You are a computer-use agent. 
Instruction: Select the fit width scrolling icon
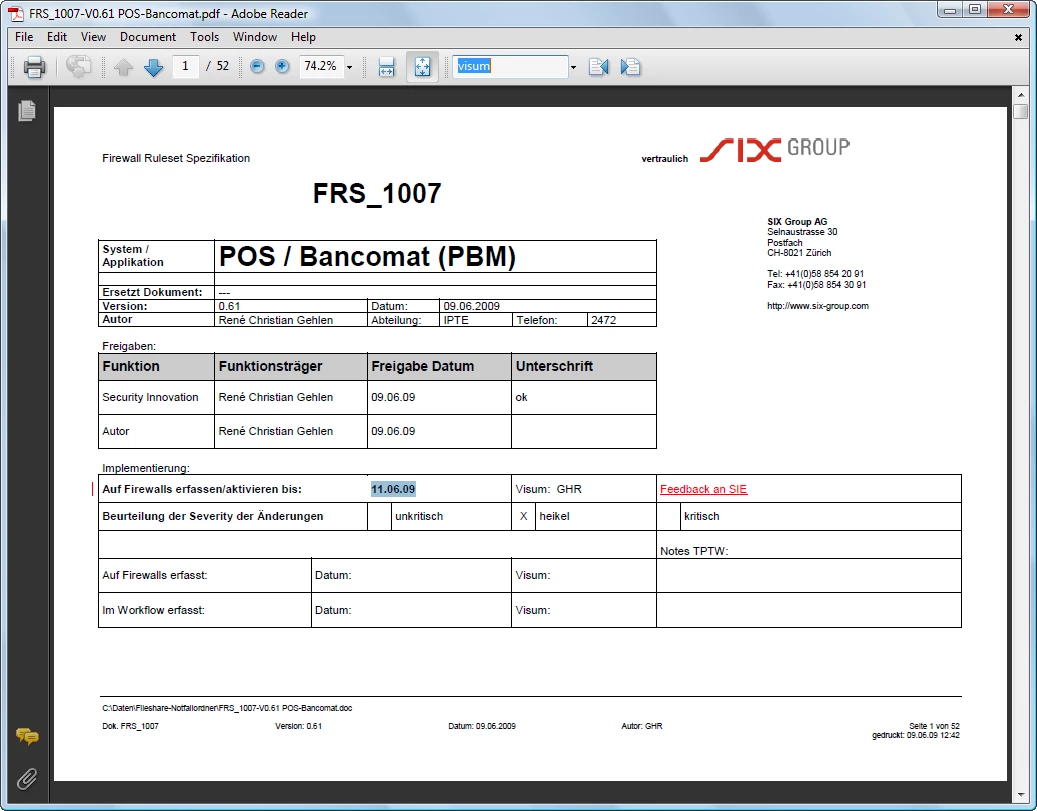coord(386,67)
